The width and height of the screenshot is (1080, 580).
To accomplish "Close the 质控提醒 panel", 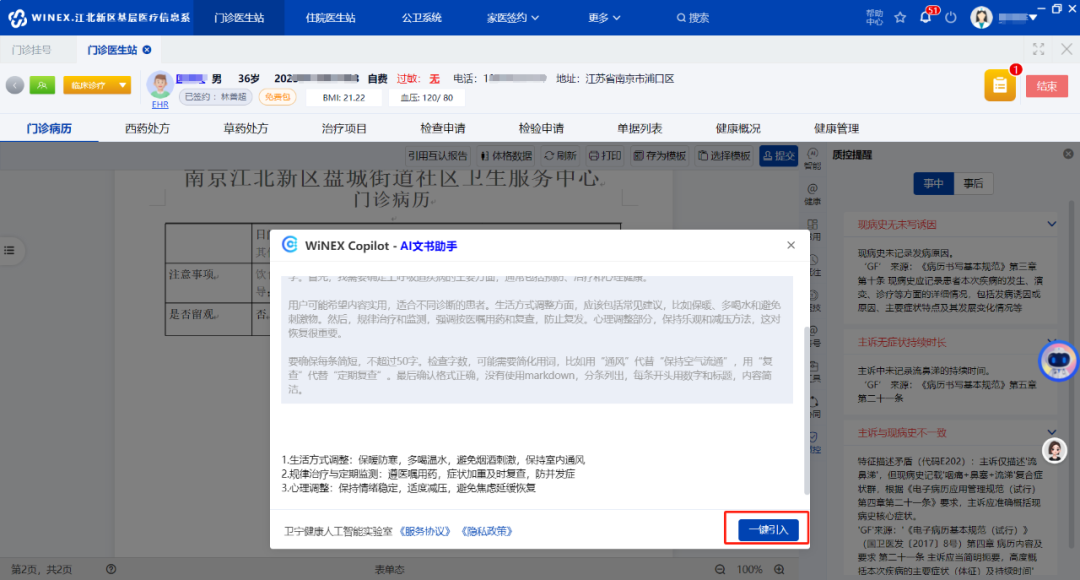I will (1068, 154).
